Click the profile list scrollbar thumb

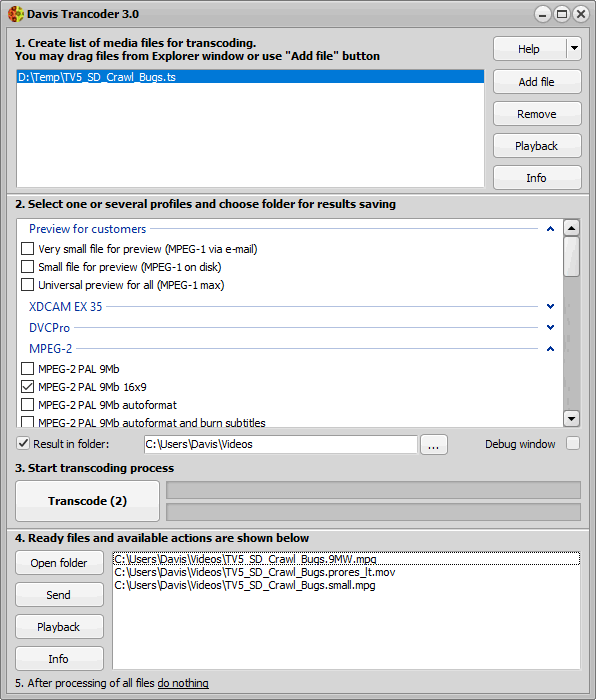click(x=571, y=257)
